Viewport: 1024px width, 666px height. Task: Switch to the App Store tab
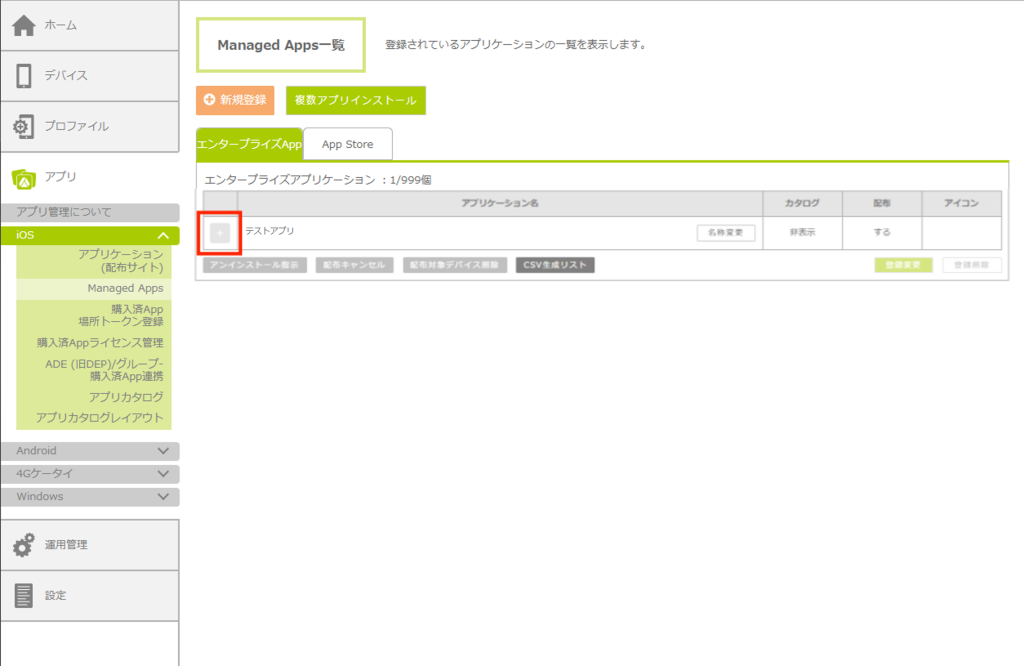[347, 144]
